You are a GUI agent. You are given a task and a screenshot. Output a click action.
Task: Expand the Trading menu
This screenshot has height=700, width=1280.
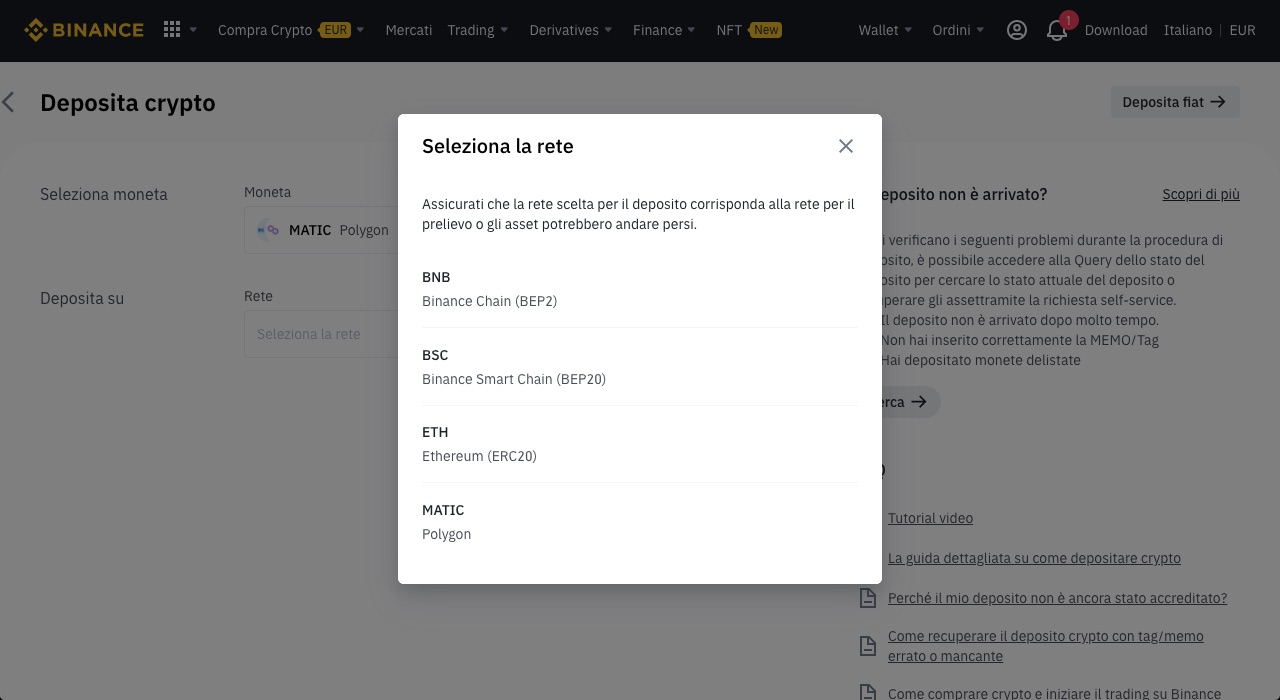click(x=478, y=30)
